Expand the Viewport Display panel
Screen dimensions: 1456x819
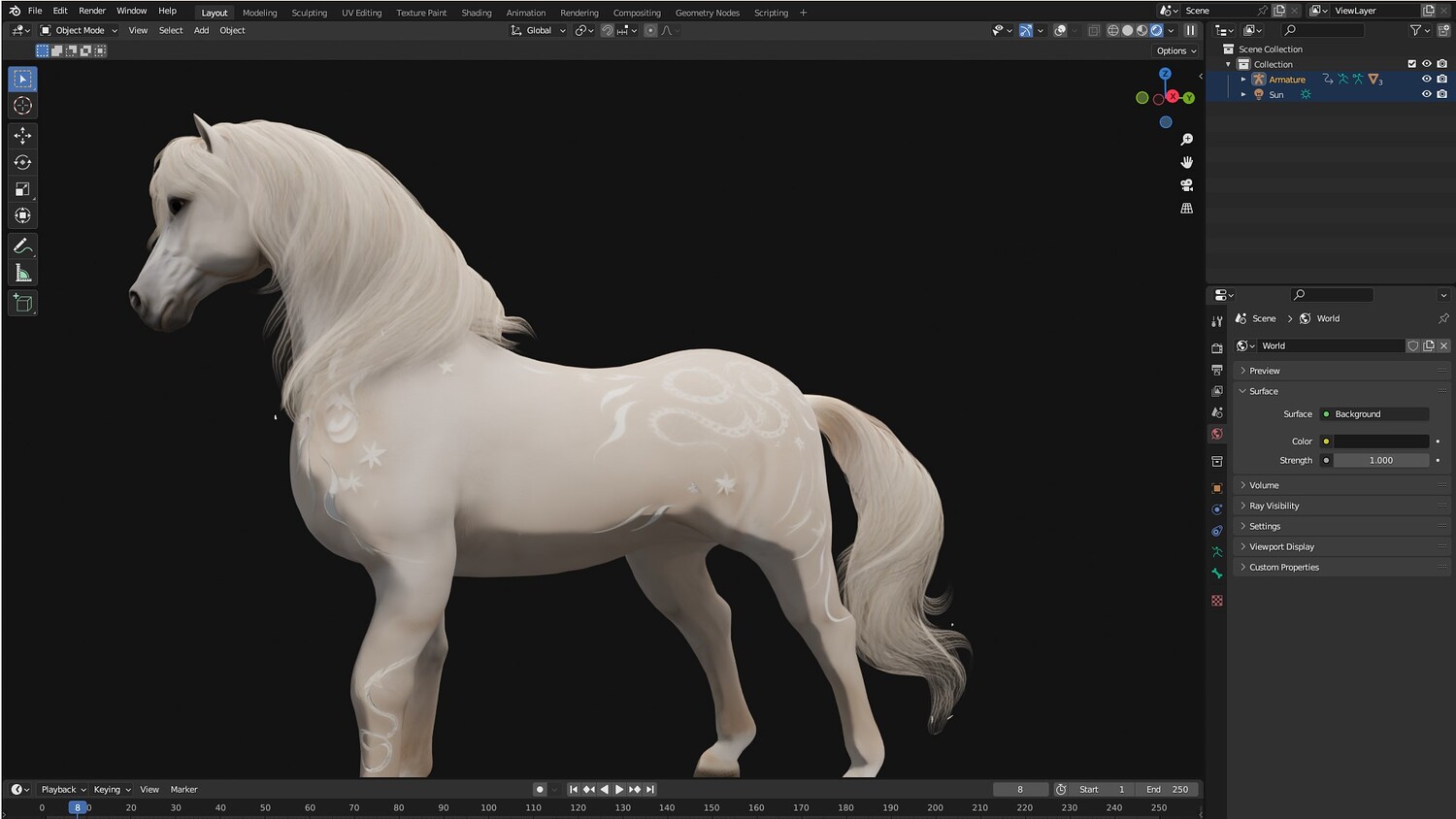tap(1341, 546)
